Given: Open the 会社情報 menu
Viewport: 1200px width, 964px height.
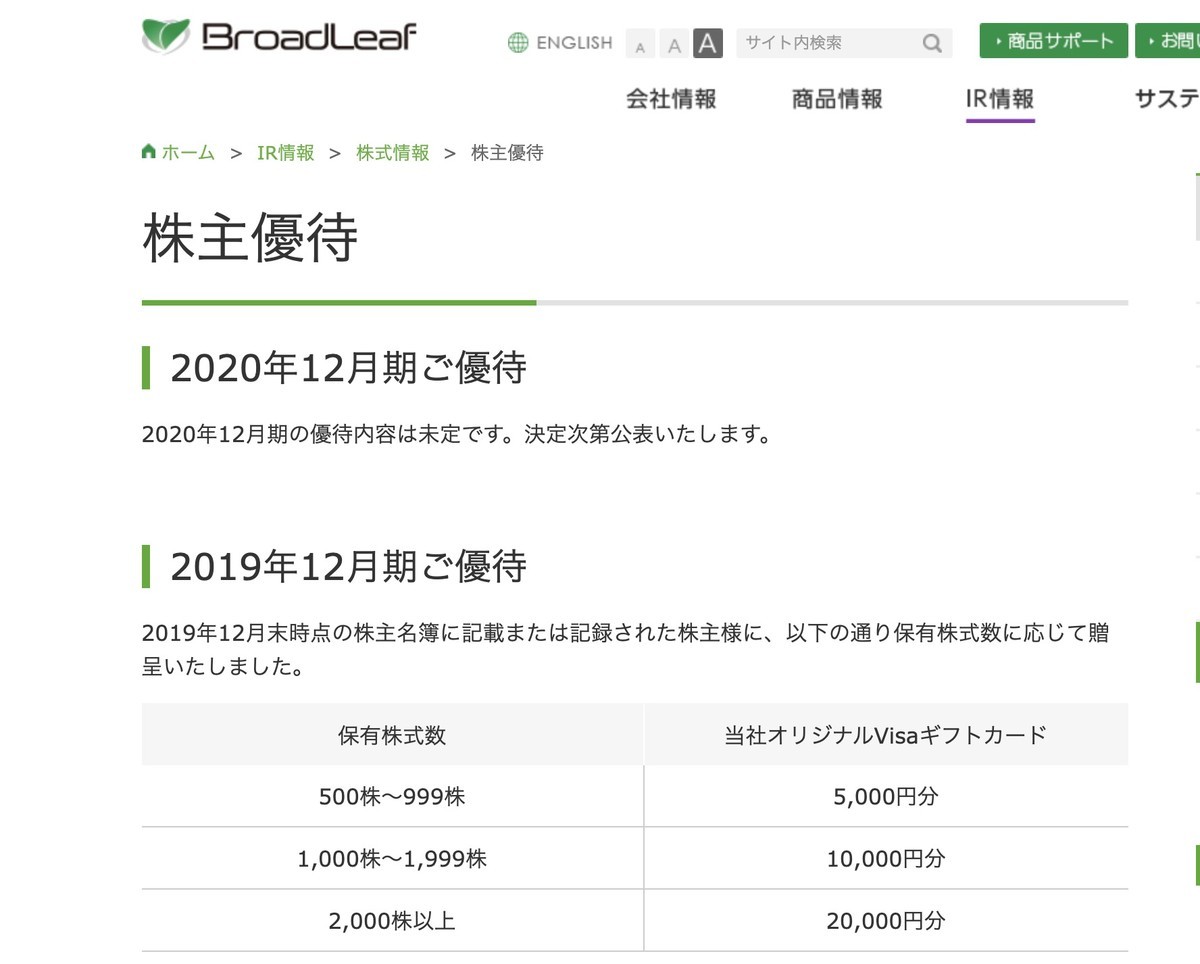Looking at the screenshot, I should pos(671,98).
